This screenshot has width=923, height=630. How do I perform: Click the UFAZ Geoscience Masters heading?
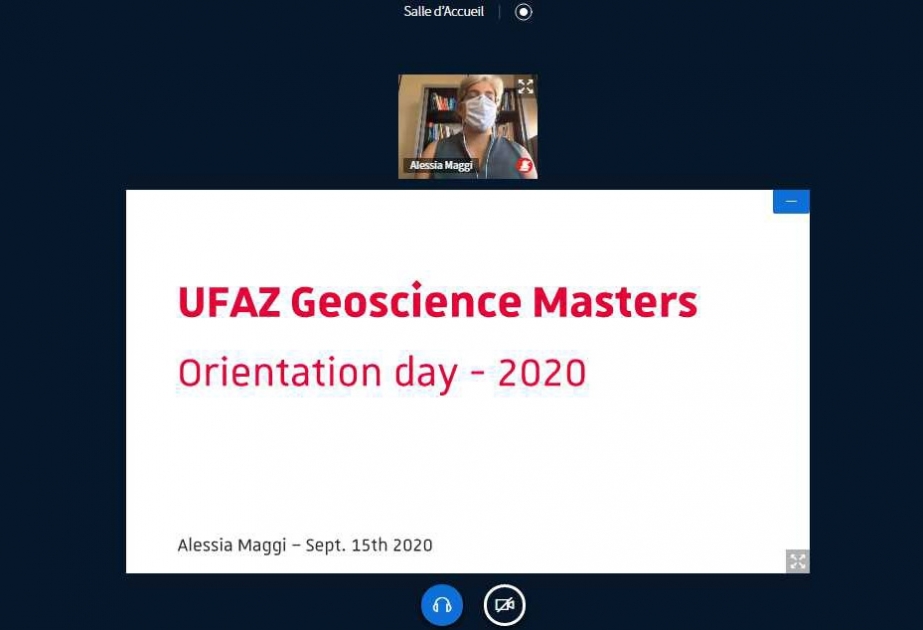coord(437,301)
